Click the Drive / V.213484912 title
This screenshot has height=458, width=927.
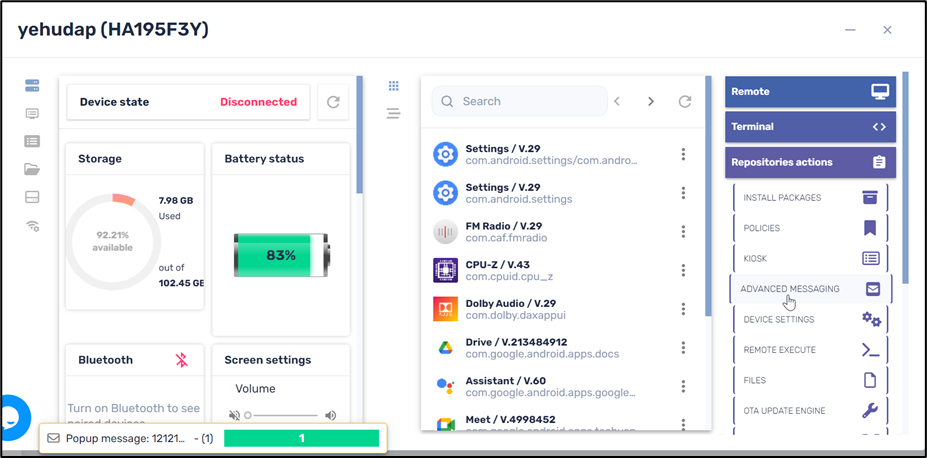pyautogui.click(x=516, y=342)
